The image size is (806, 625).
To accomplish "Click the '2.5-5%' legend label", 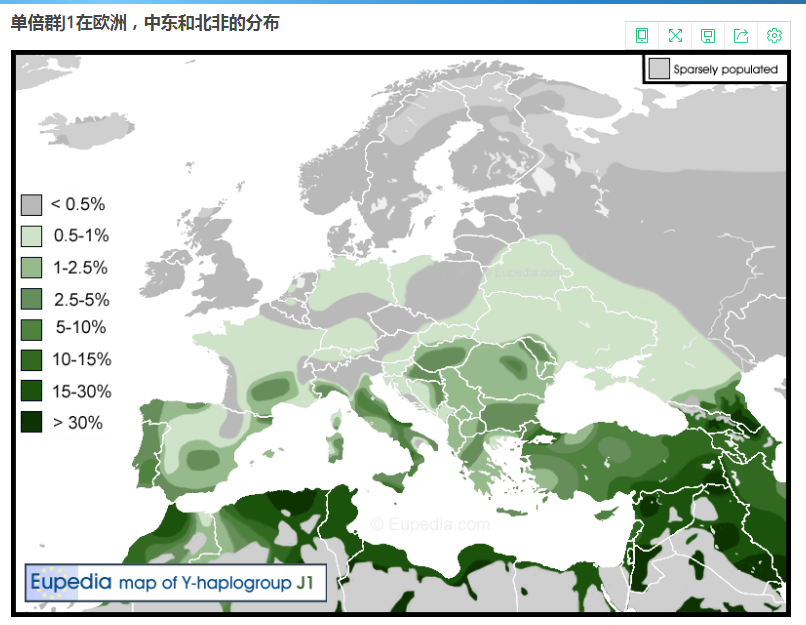I will point(82,300).
